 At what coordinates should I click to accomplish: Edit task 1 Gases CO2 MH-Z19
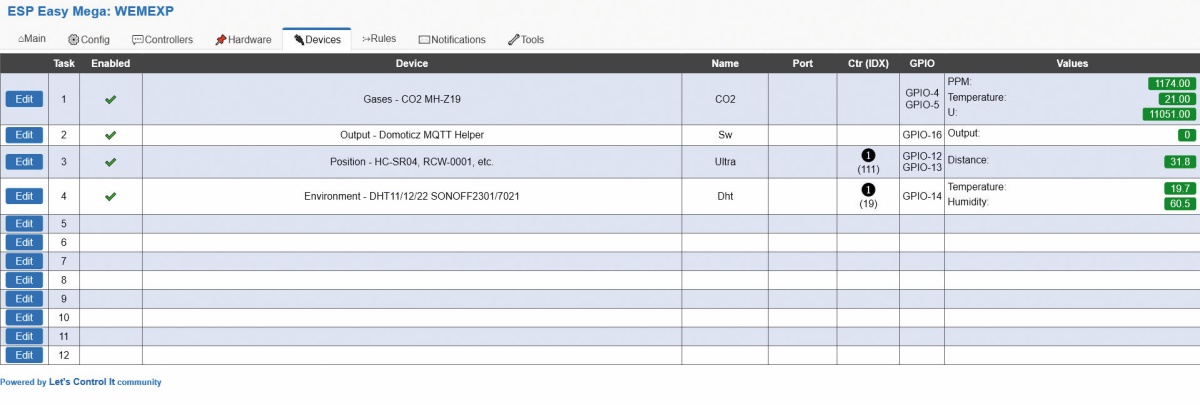[x=24, y=99]
